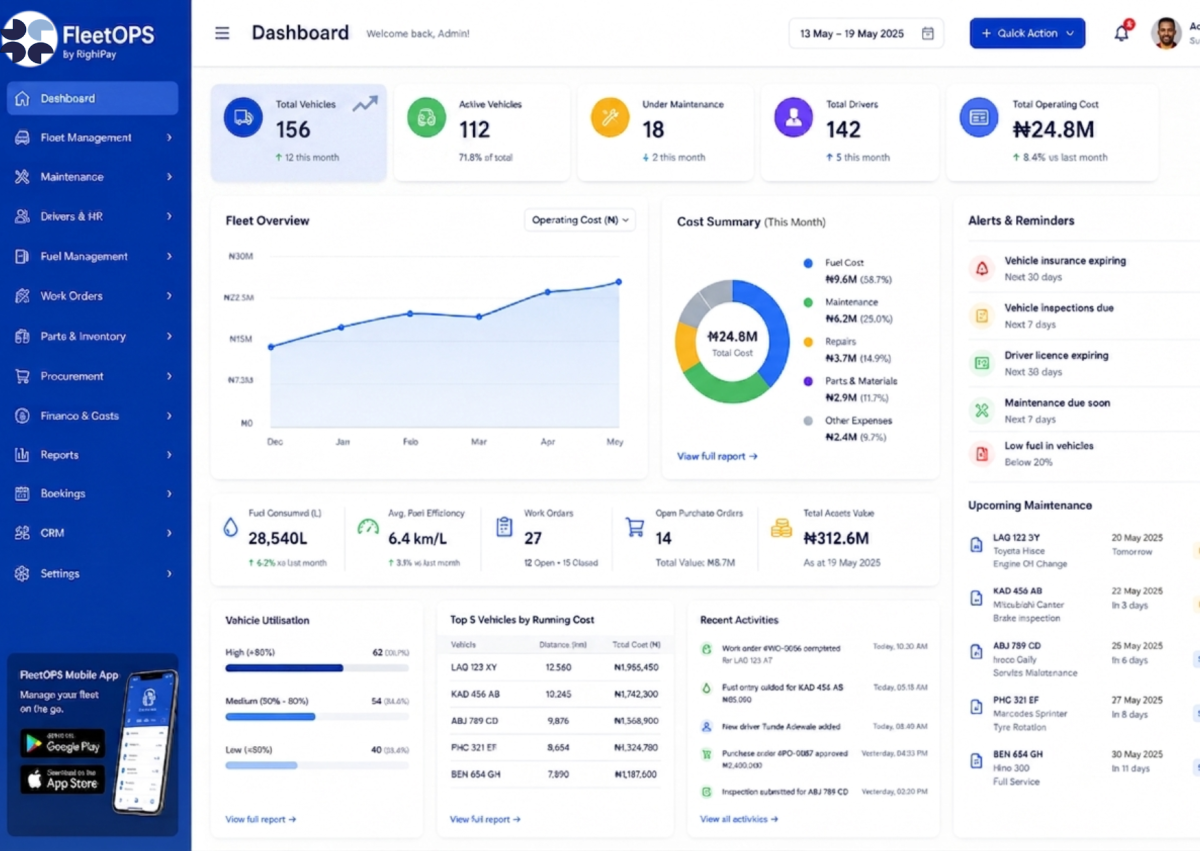The image size is (1200, 851).
Task: Click the High utilisation progress bar
Action: [317, 667]
